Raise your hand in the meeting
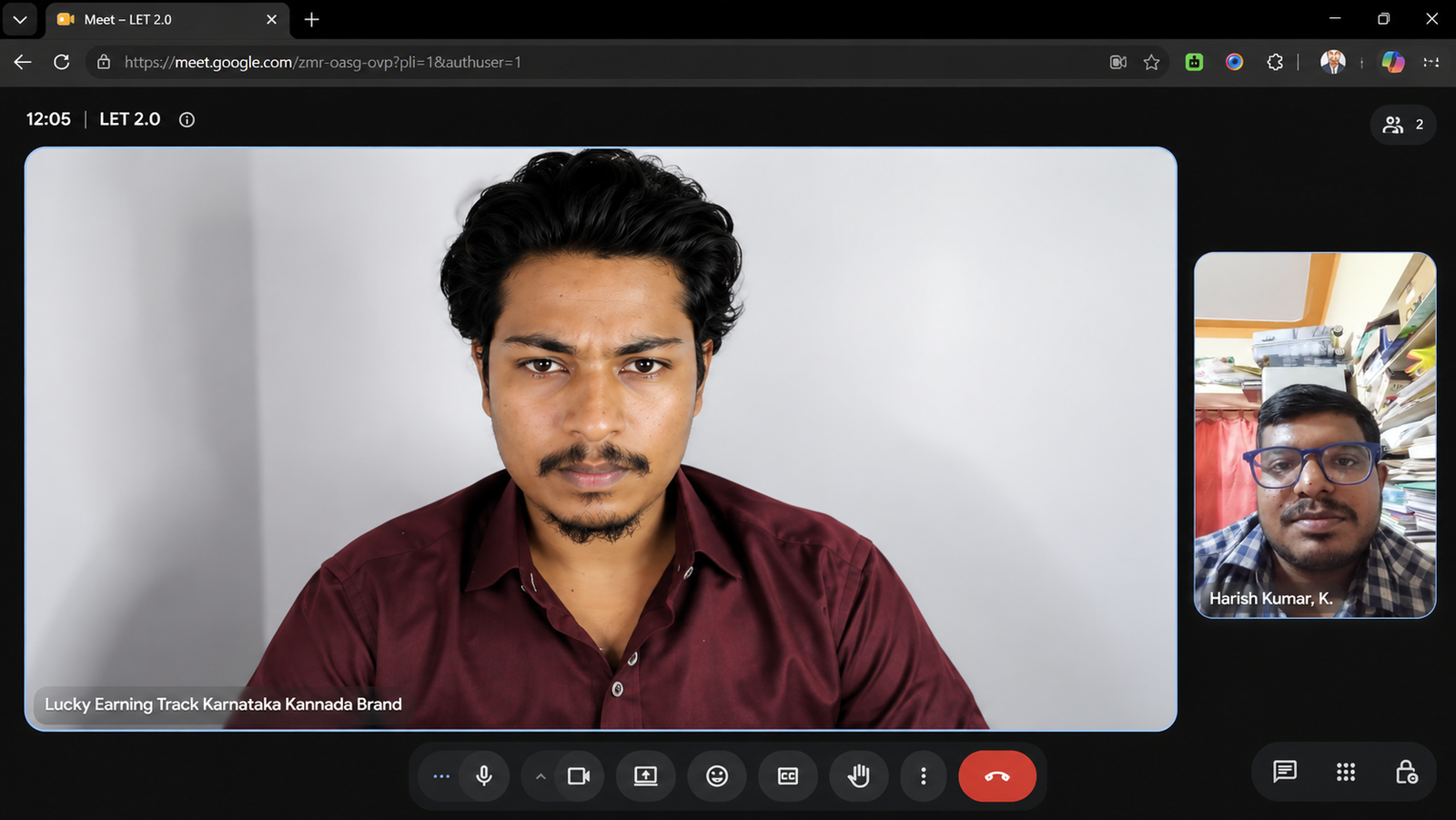This screenshot has width=1456, height=820. 859,776
